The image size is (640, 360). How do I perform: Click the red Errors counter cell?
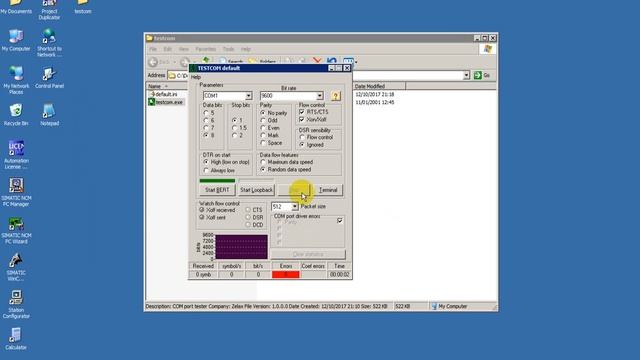tap(286, 275)
